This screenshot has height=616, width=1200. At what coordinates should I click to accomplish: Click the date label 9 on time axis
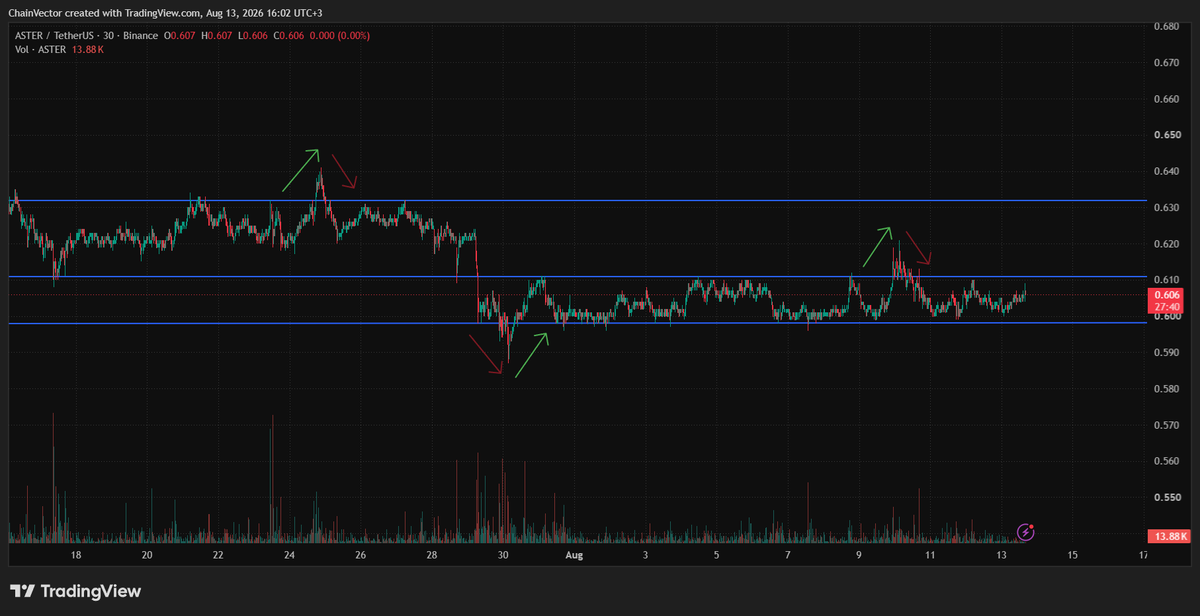859,554
